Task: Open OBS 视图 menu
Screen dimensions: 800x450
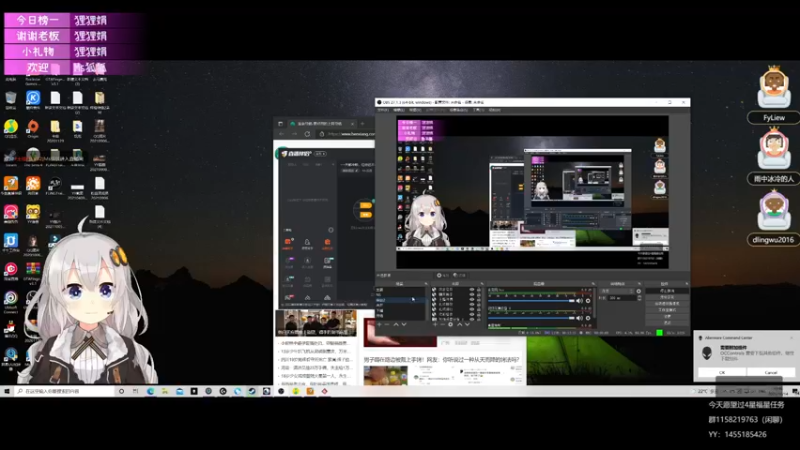Action: [415, 110]
